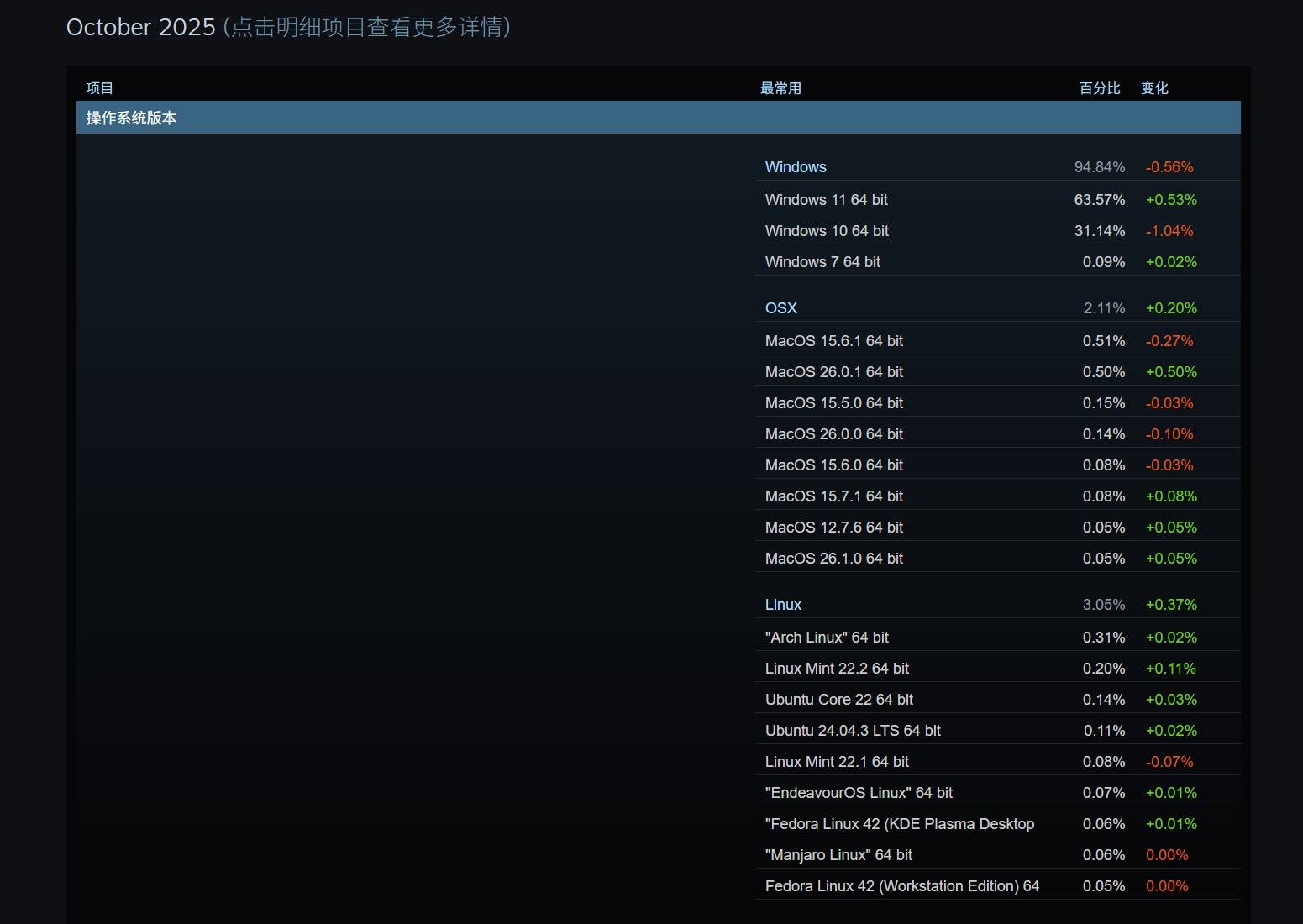
Task: Click the Linux group link
Action: pyautogui.click(x=783, y=605)
